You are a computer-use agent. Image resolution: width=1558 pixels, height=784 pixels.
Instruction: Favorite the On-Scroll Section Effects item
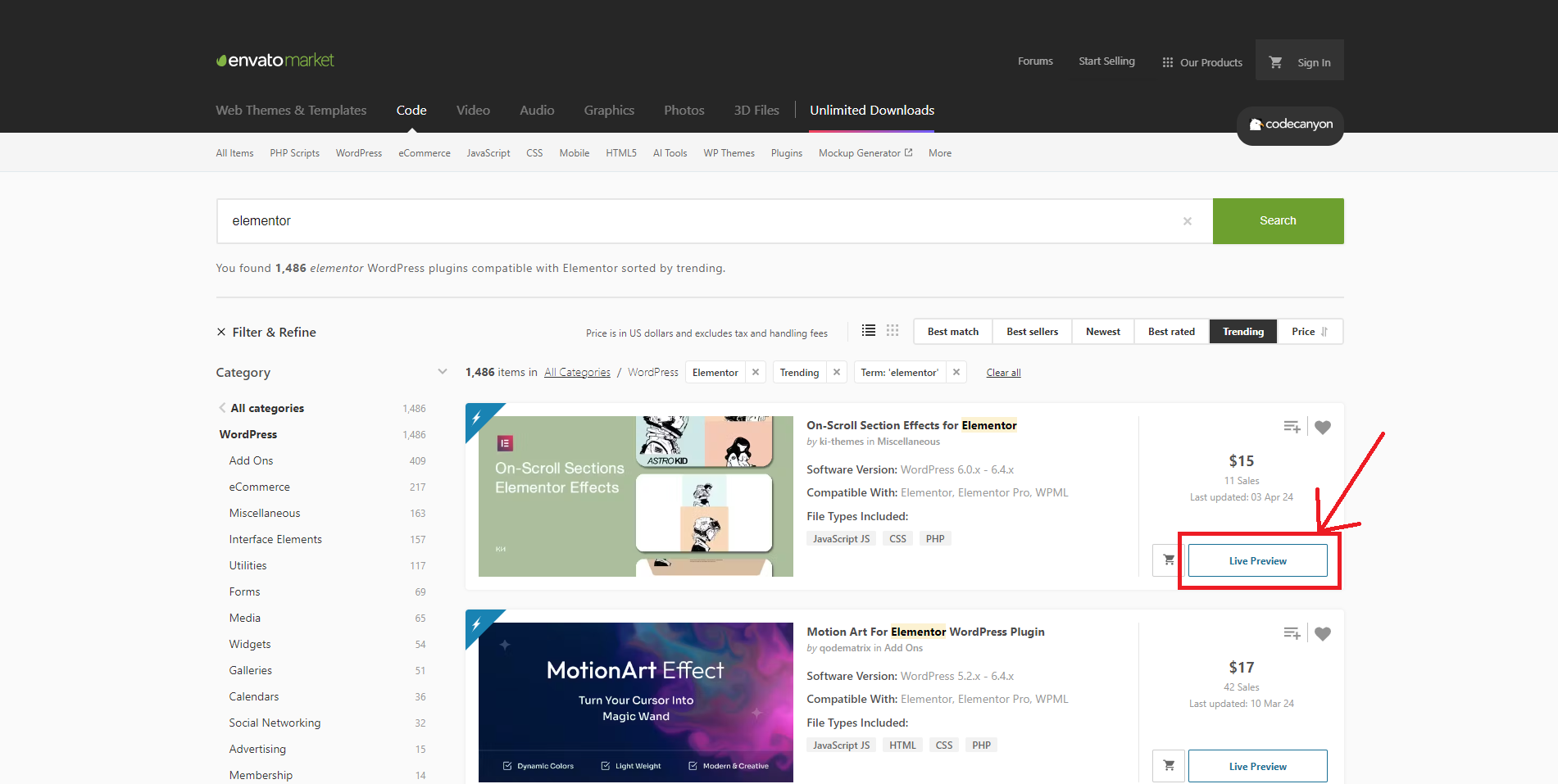[x=1322, y=427]
